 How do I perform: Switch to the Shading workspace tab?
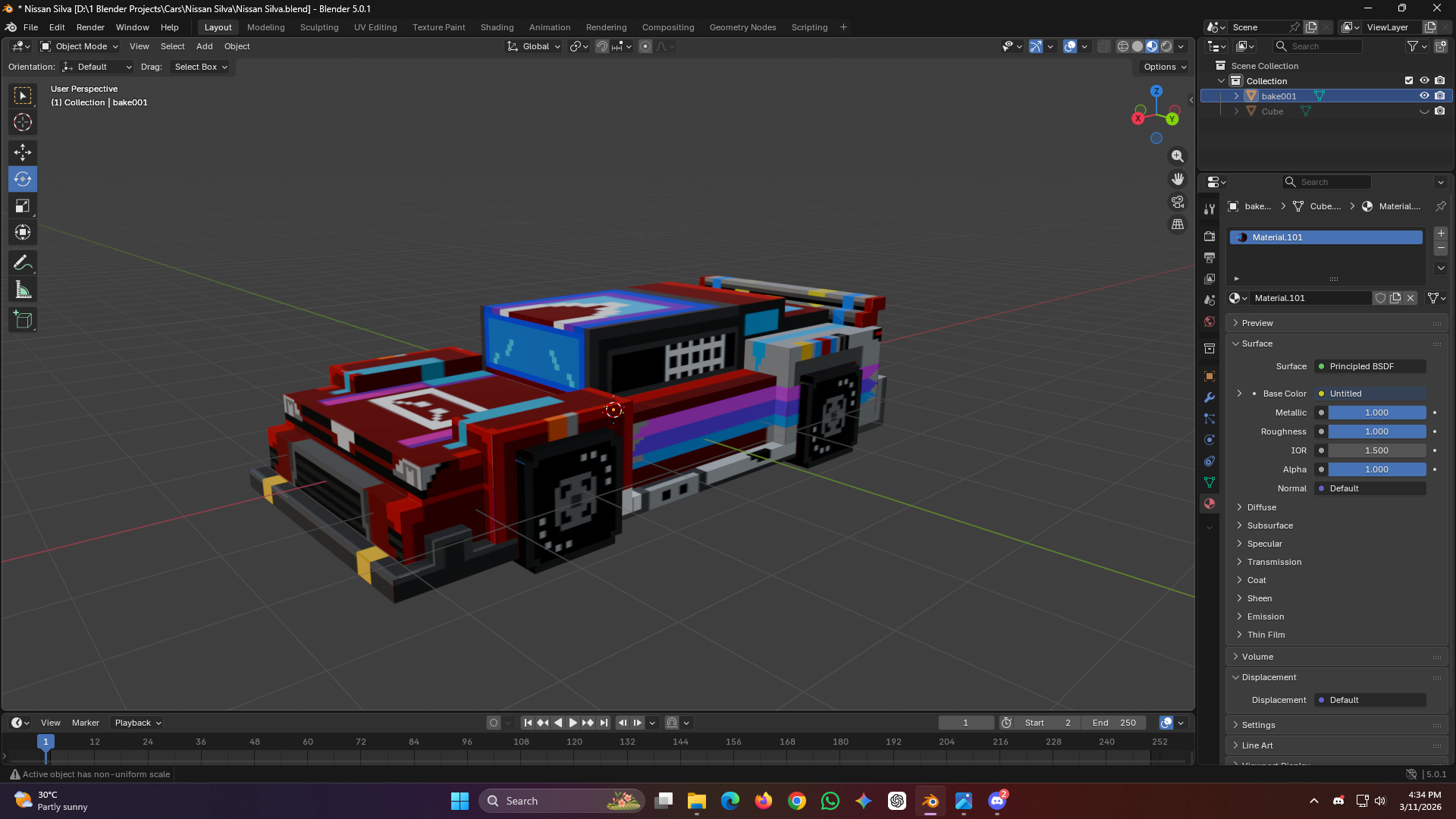click(x=497, y=27)
